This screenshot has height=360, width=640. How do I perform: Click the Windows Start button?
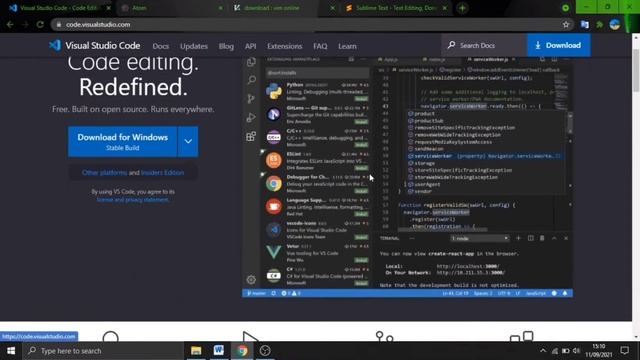tap(11, 351)
